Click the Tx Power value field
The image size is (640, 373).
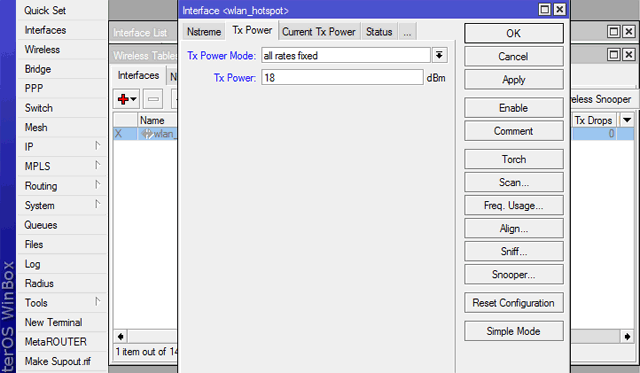point(342,78)
